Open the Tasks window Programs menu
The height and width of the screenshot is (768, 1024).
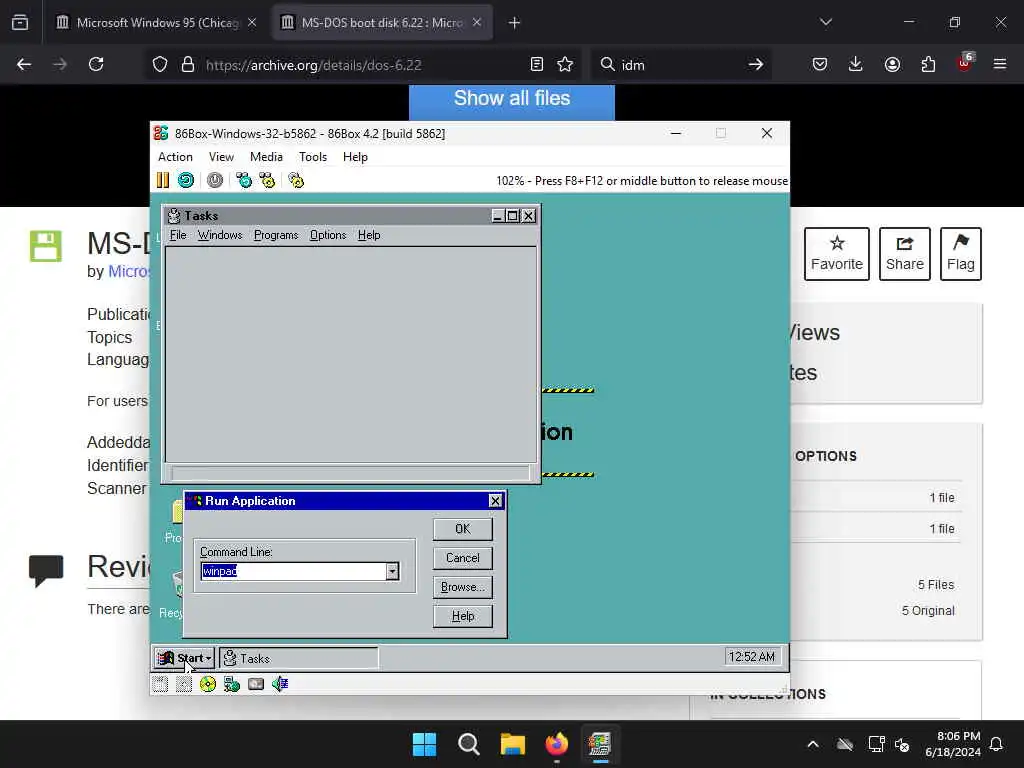click(276, 235)
